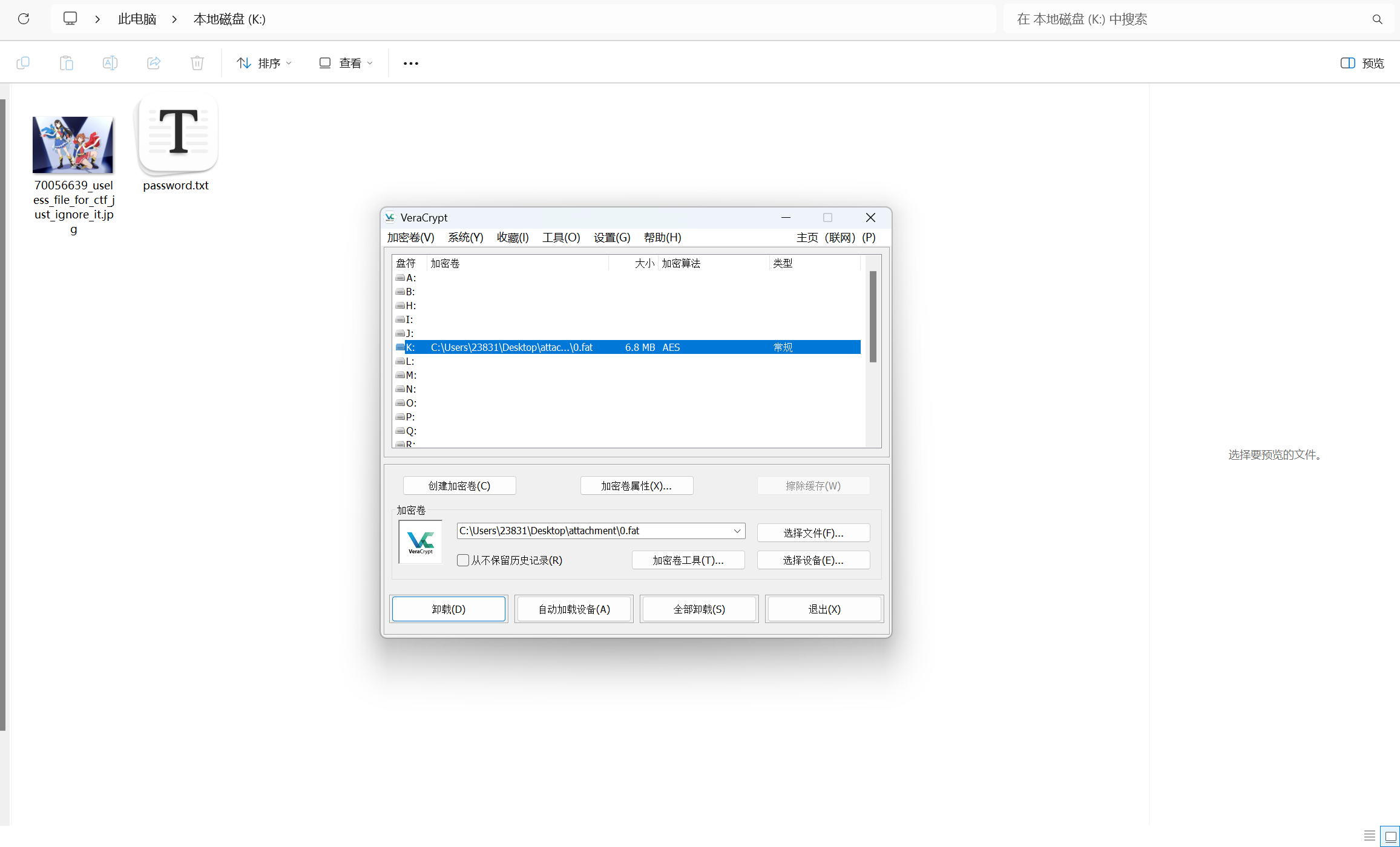
Task: Switch Explorer to large icons view
Action: click(x=1390, y=836)
